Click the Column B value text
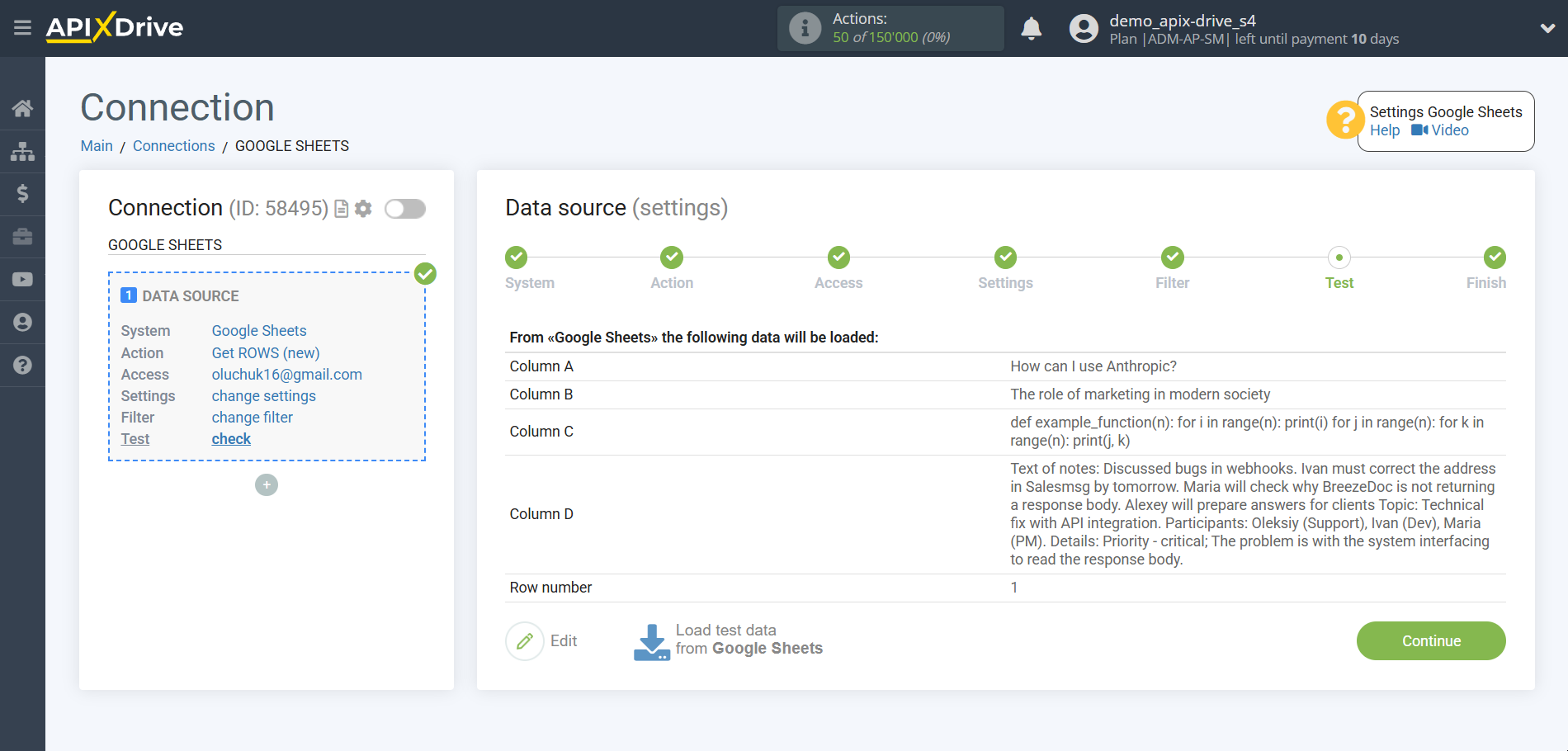This screenshot has width=1568, height=751. click(x=1141, y=394)
